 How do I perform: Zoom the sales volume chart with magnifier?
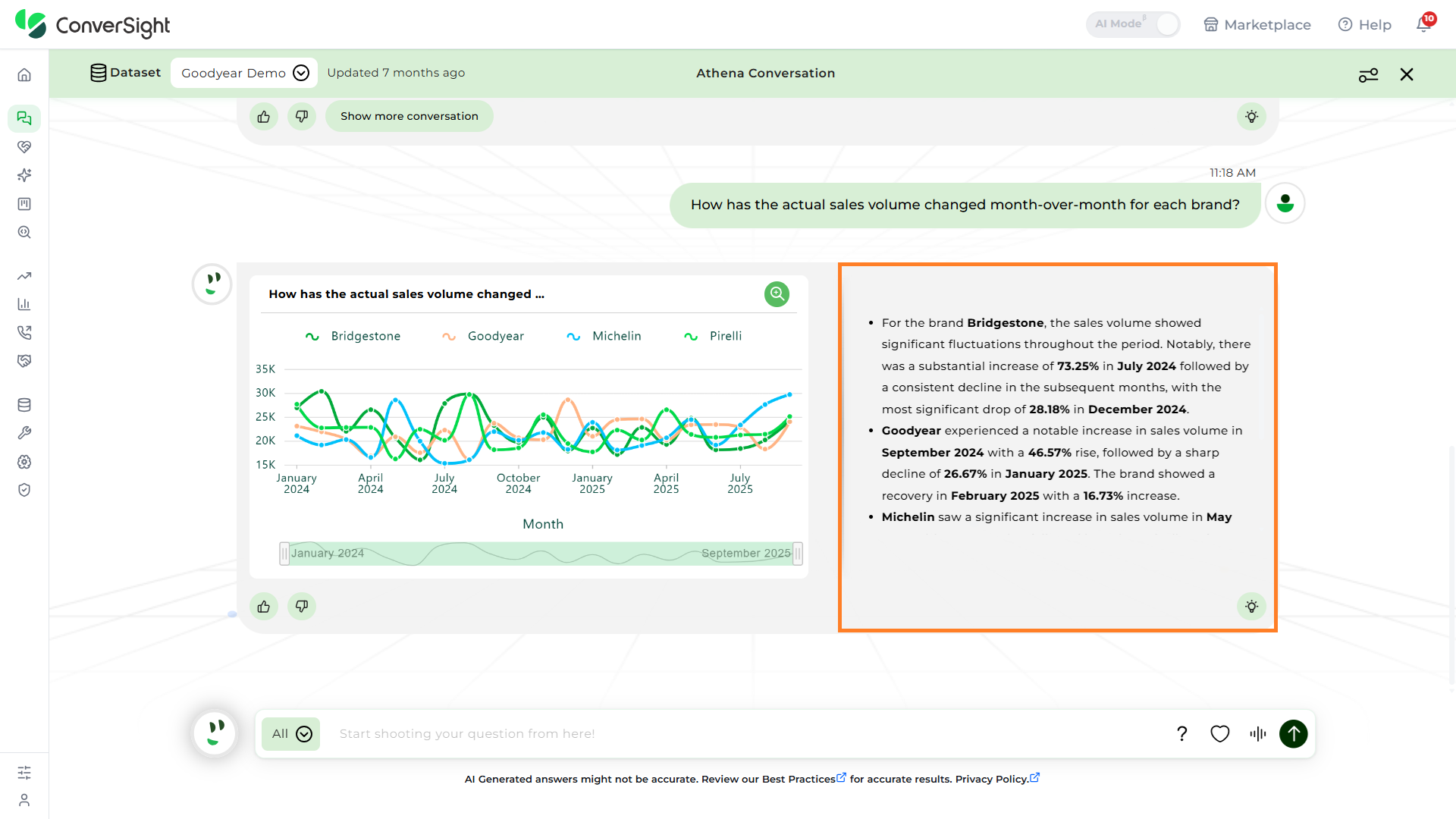point(777,294)
